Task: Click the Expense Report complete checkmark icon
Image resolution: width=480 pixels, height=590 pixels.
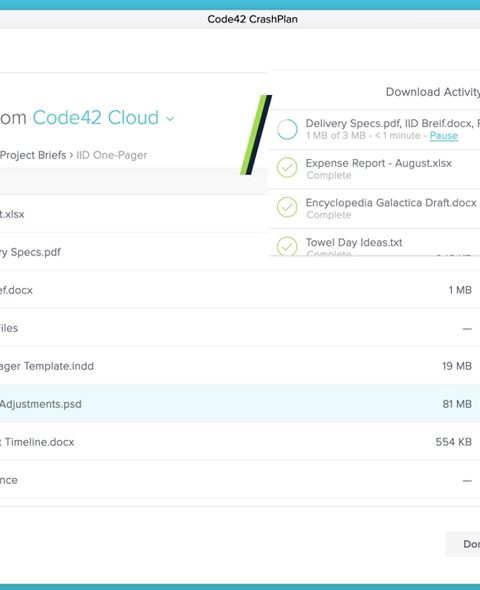Action: click(x=287, y=168)
